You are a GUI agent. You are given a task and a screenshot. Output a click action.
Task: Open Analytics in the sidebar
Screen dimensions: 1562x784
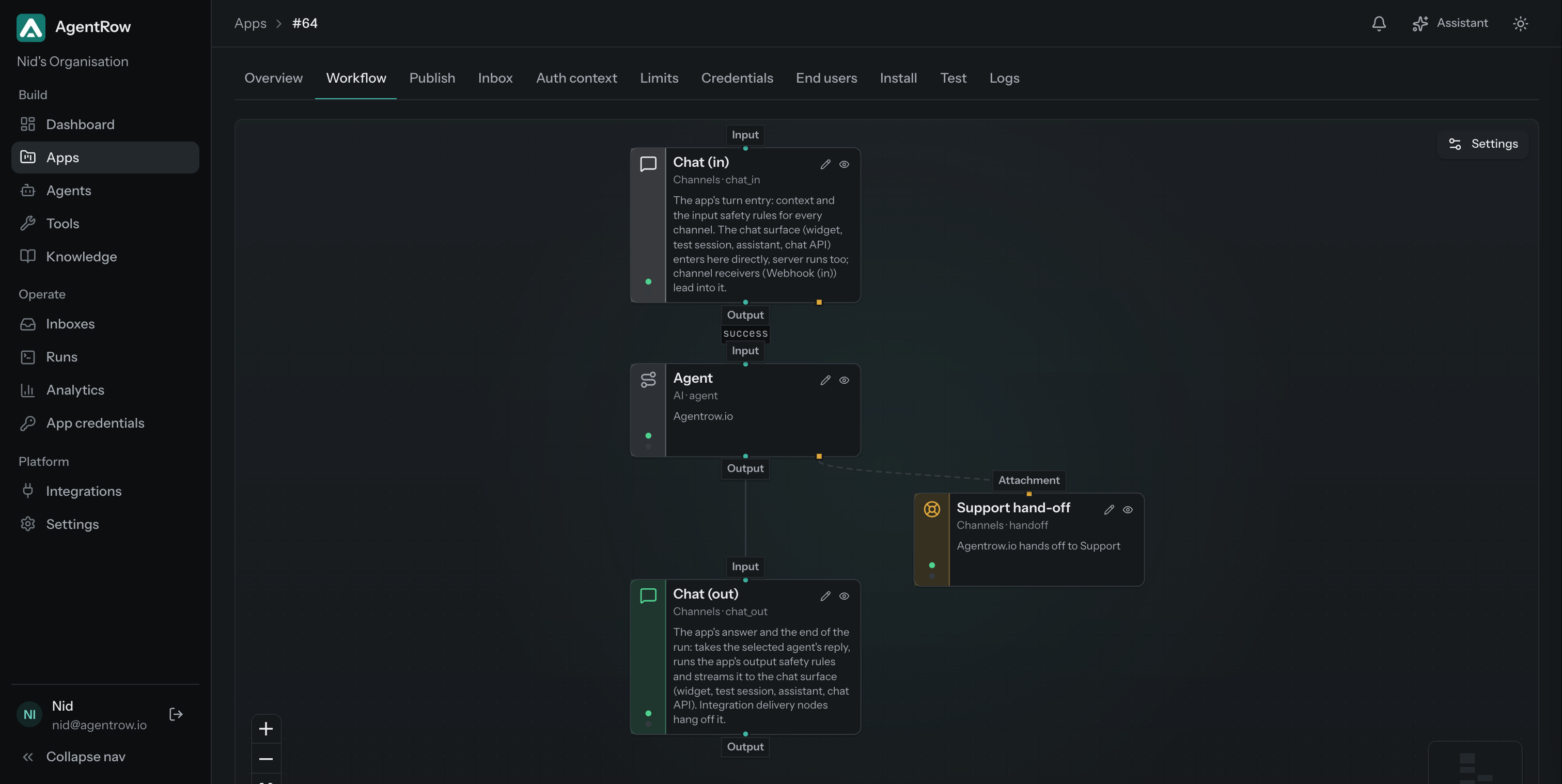pos(105,390)
